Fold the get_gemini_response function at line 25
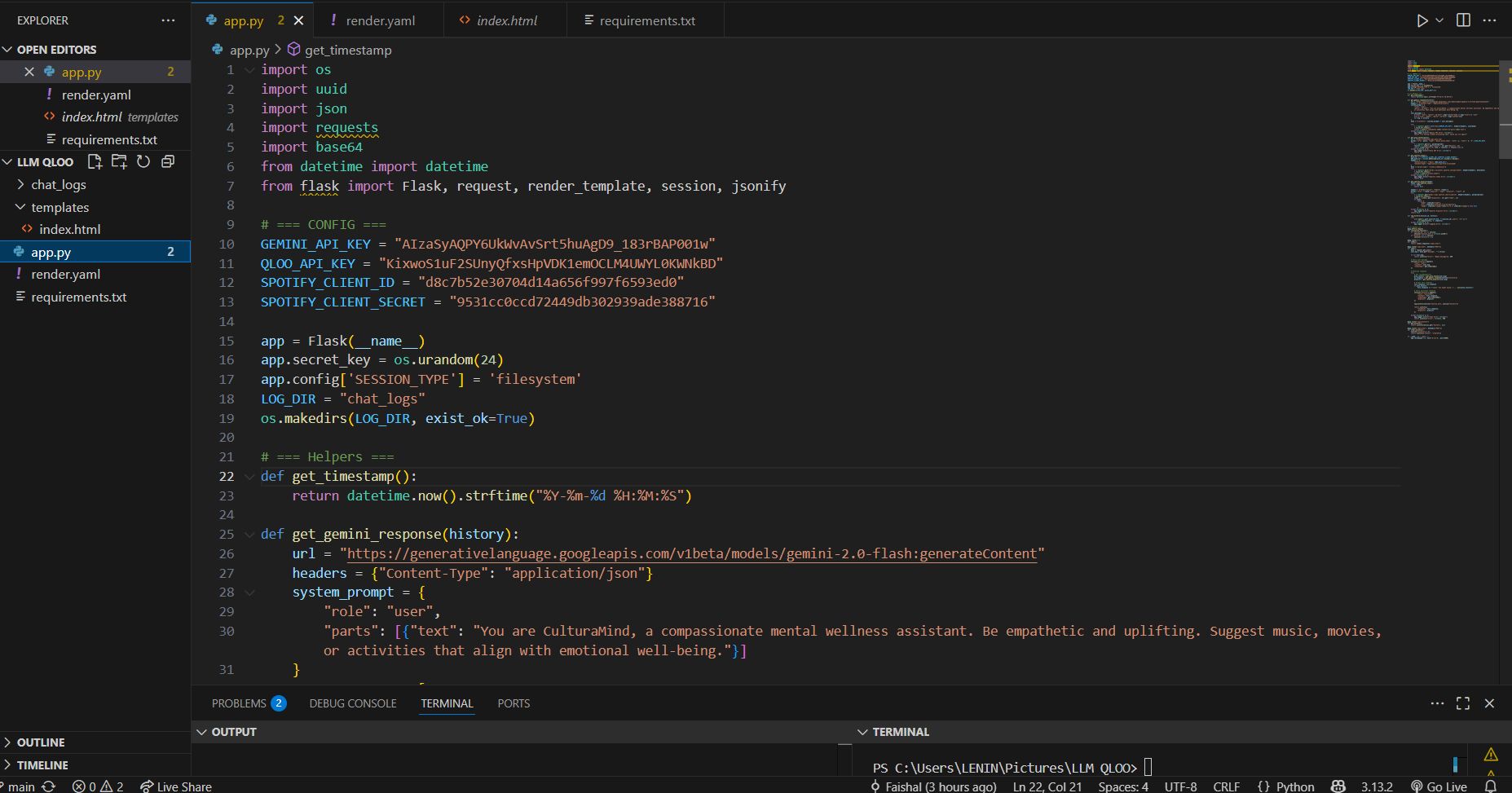Screen dimensions: 1512x793 [x=249, y=535]
